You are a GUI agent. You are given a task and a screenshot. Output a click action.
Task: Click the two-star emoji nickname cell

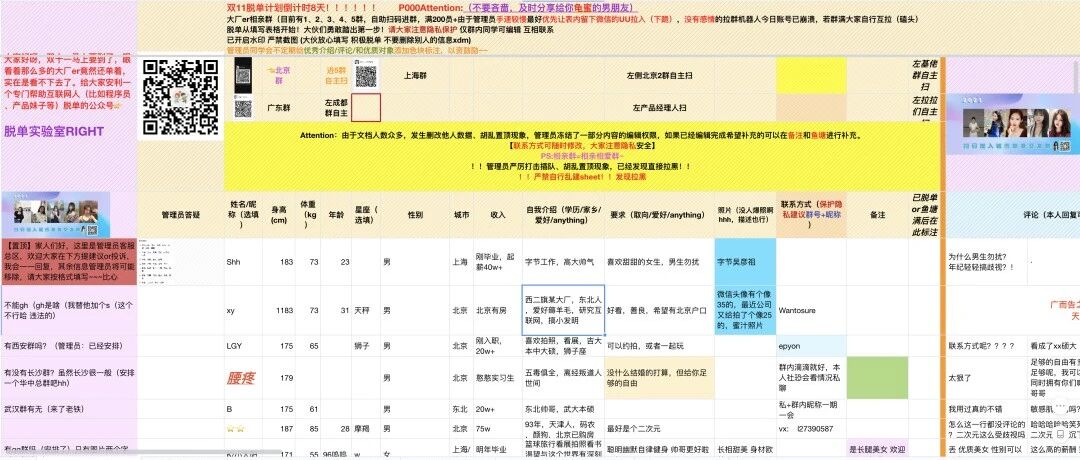[x=244, y=429]
